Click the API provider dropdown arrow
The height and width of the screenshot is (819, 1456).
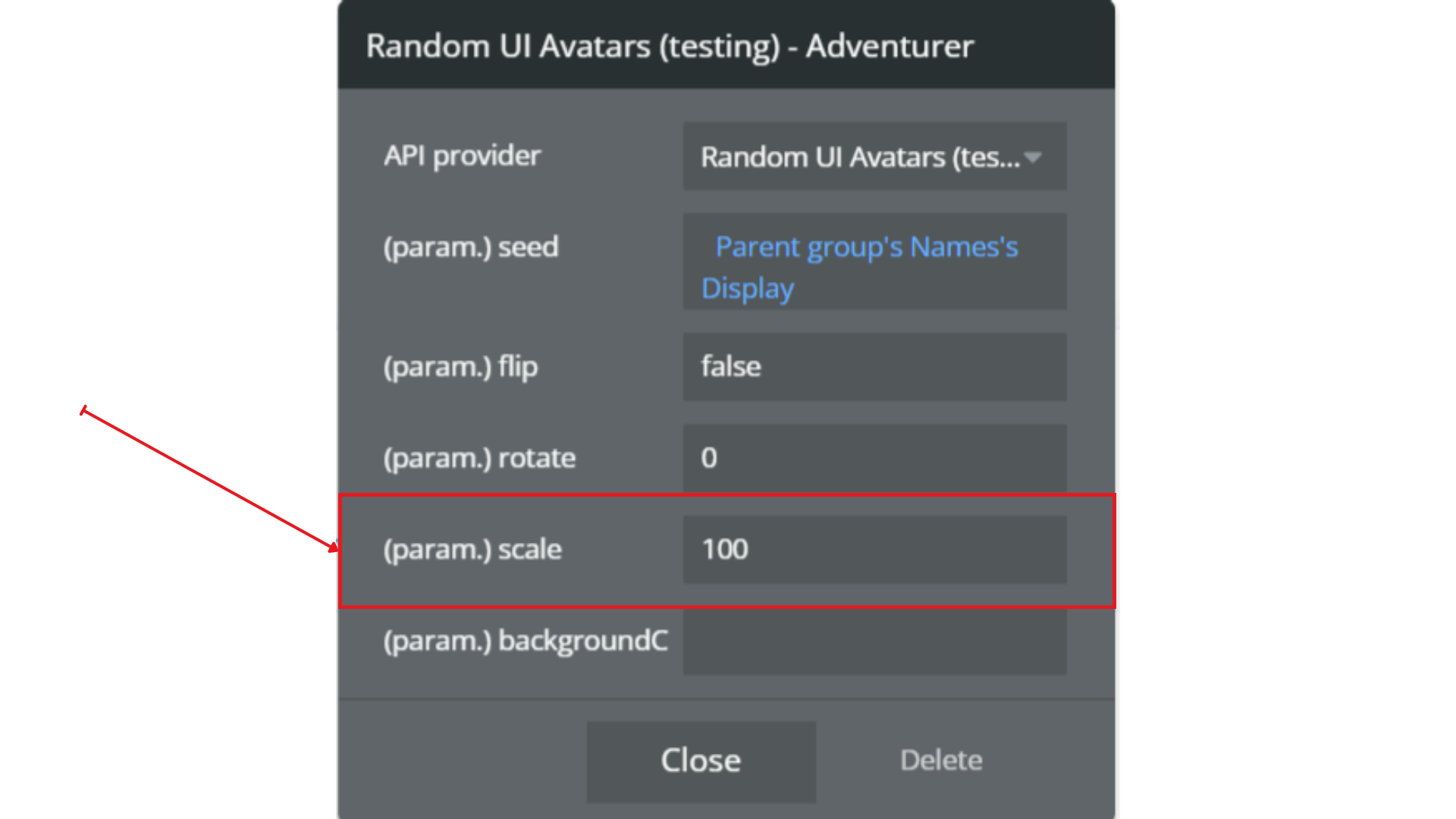coord(1032,157)
